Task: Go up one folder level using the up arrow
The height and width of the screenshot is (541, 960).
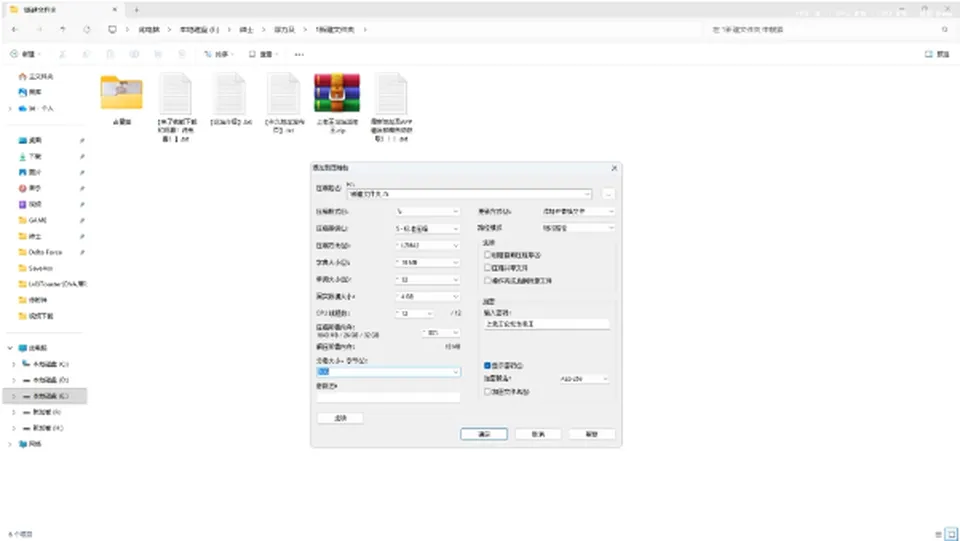Action: coord(63,29)
